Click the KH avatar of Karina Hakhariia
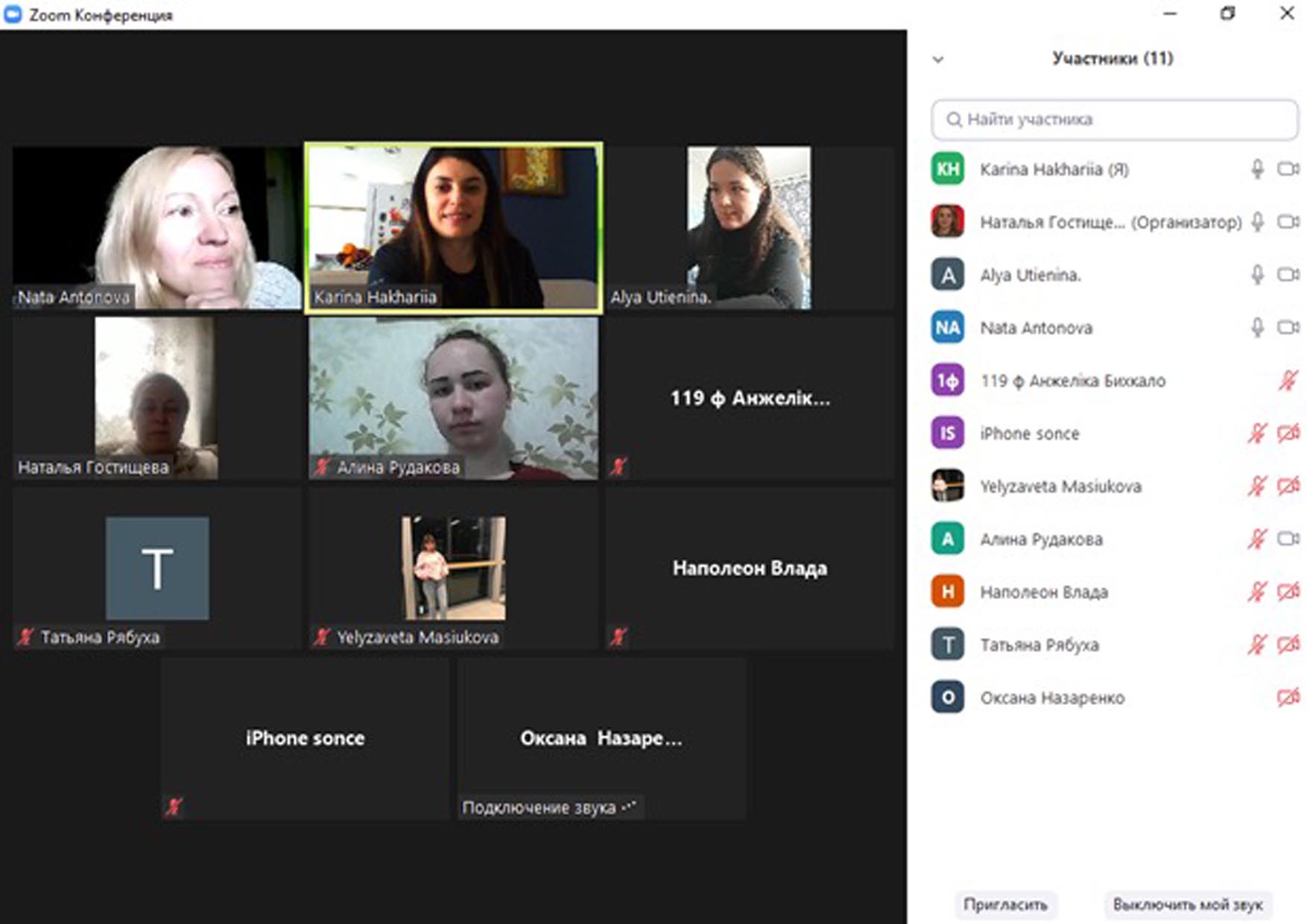 click(947, 170)
